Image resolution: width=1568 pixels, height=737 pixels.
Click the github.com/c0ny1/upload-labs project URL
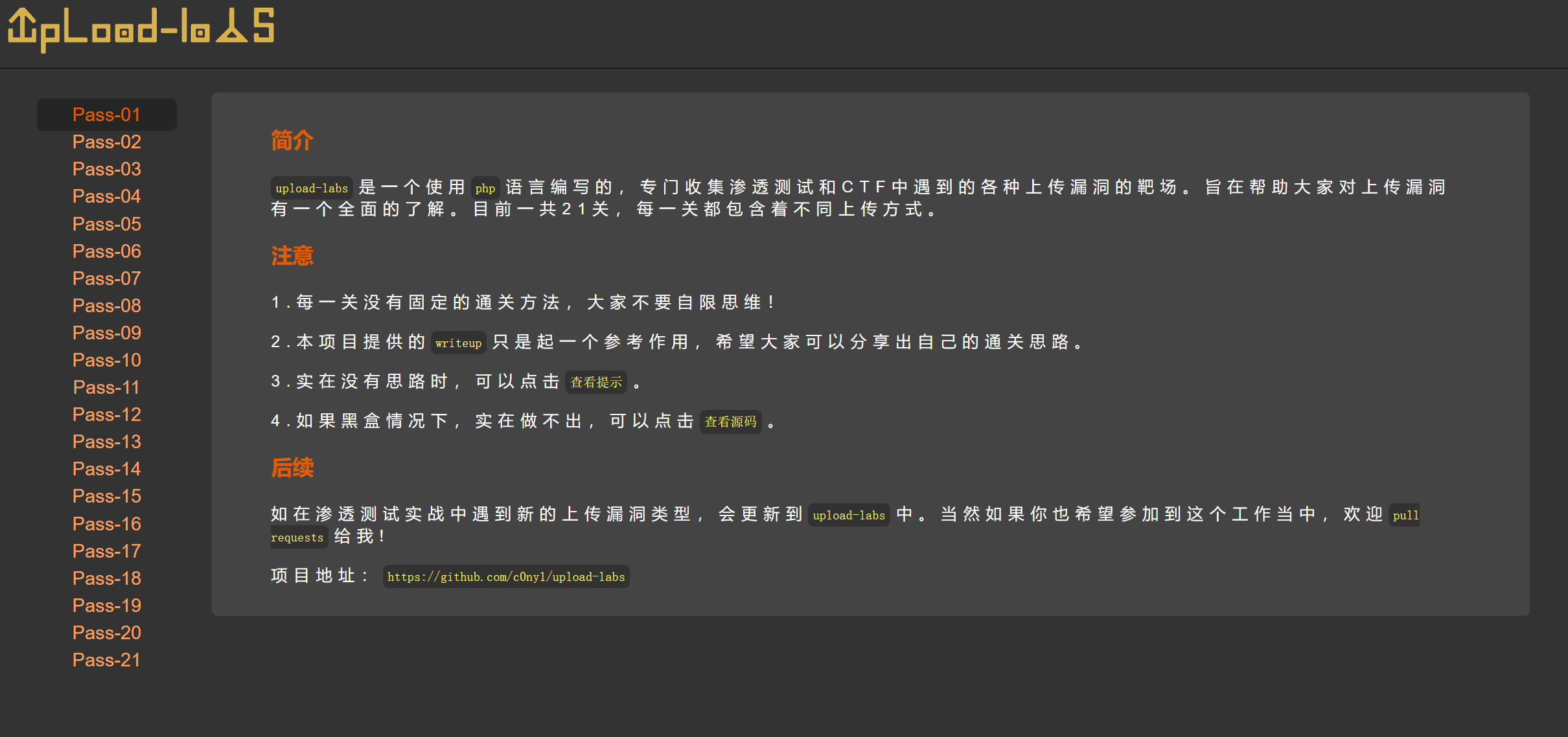coord(505,576)
